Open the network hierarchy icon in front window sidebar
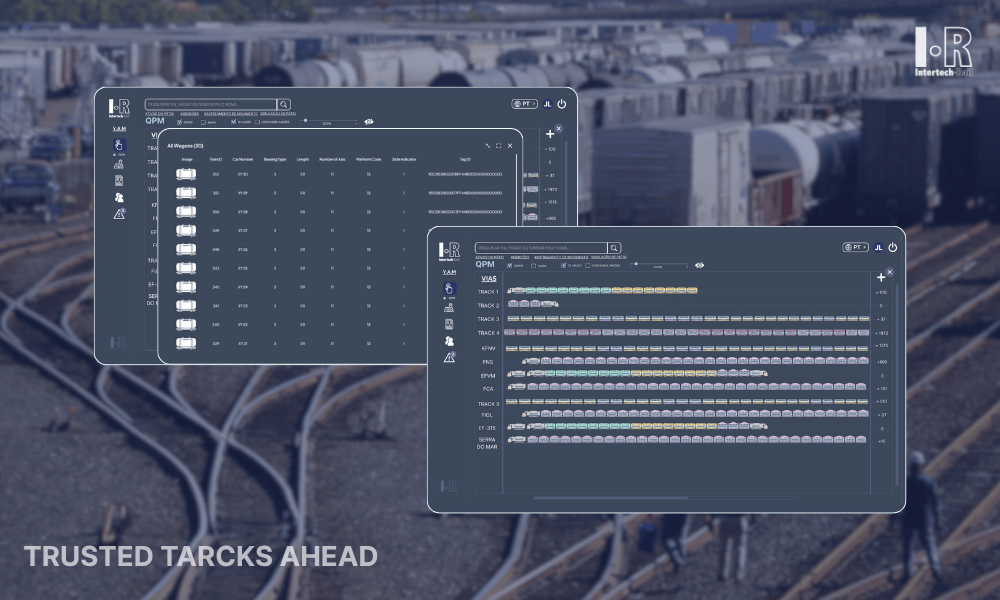The width and height of the screenshot is (1000, 600). [449, 308]
